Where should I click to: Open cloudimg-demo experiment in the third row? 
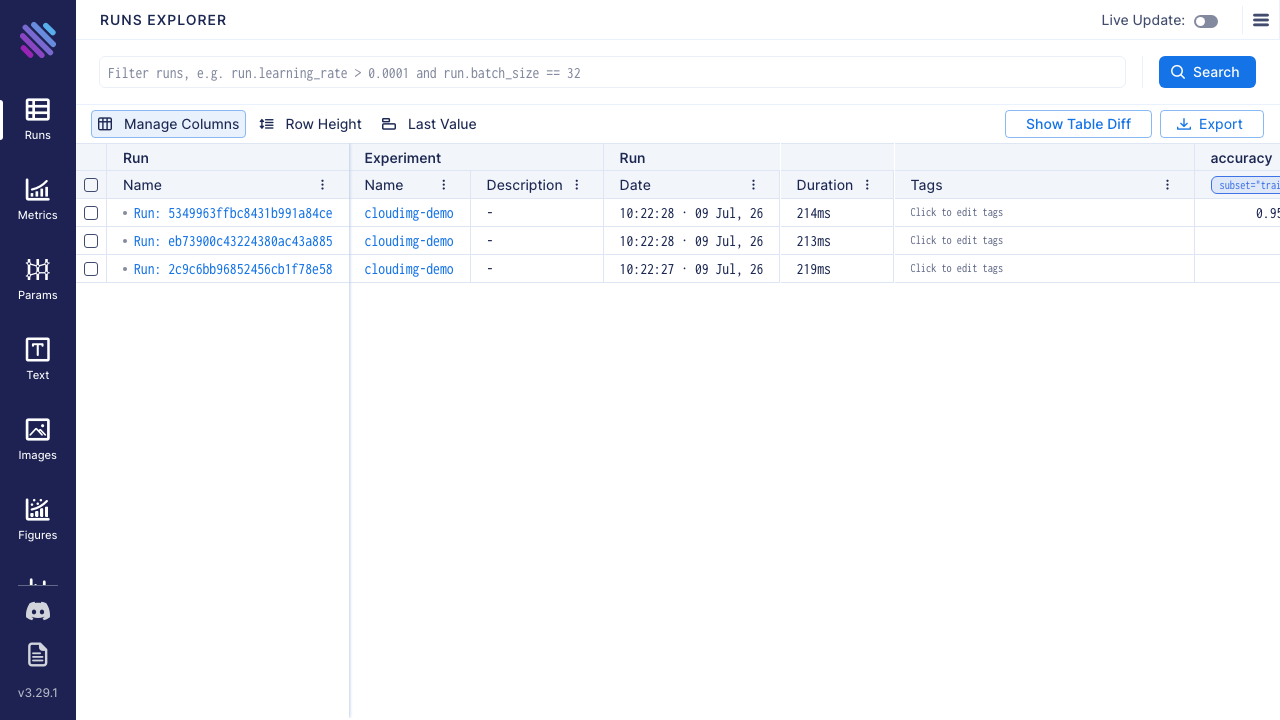click(409, 269)
